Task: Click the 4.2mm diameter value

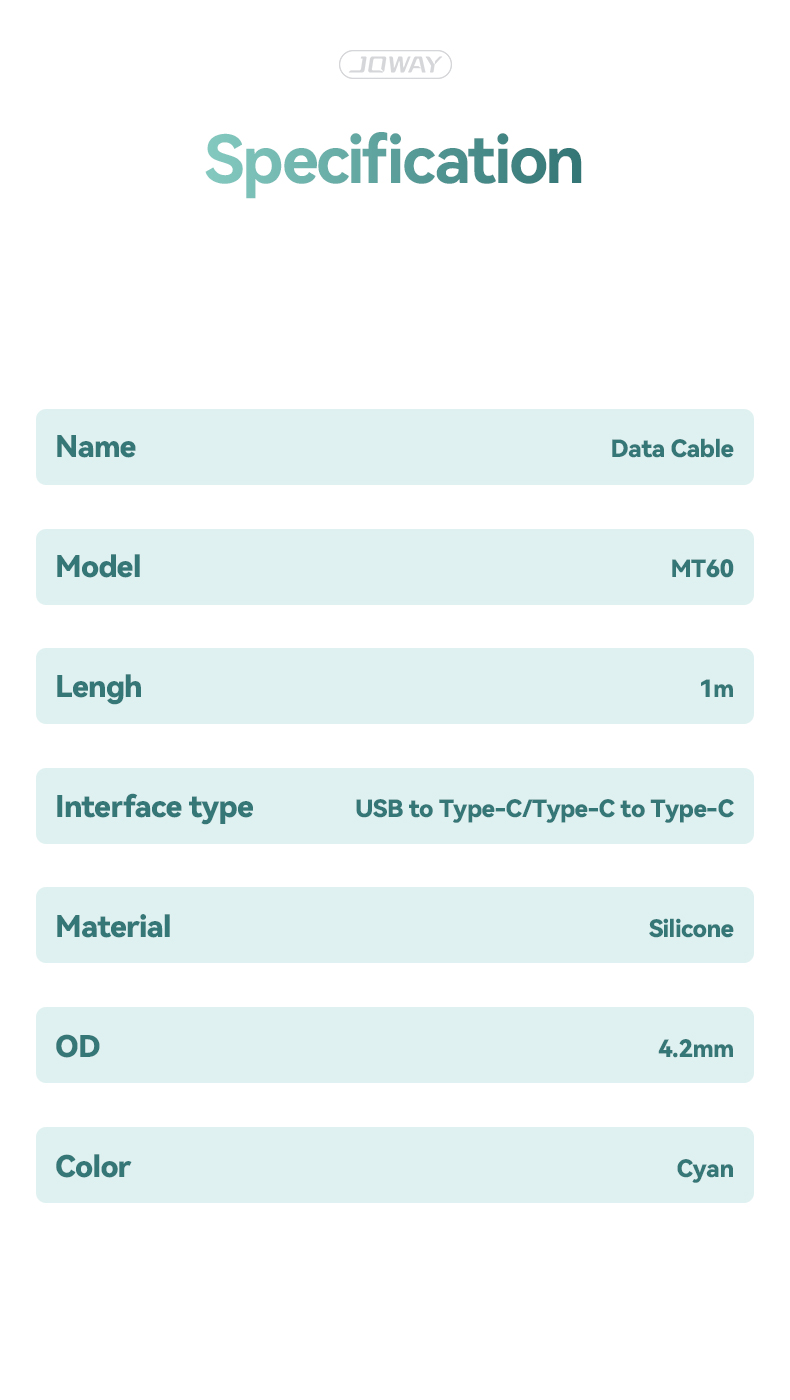Action: pos(696,1049)
